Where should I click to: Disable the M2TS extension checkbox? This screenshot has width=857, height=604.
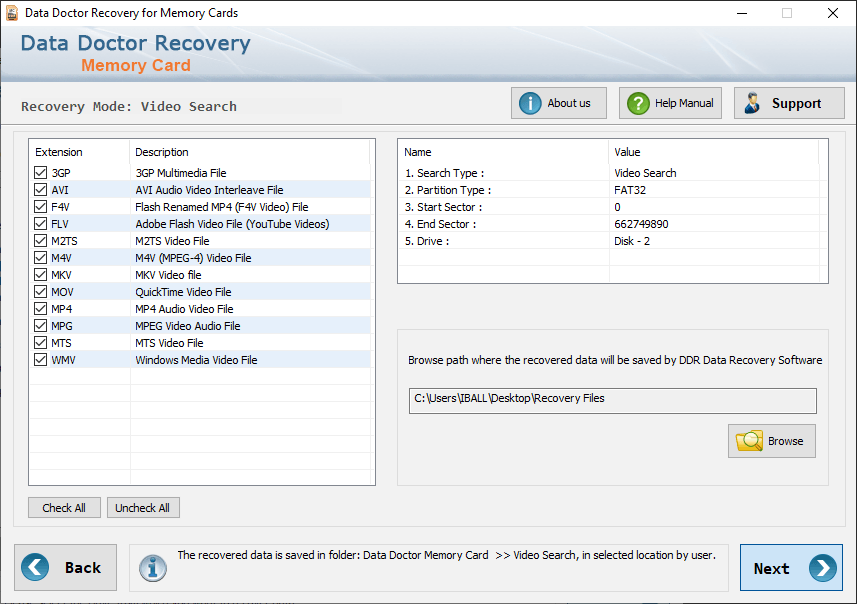40,241
